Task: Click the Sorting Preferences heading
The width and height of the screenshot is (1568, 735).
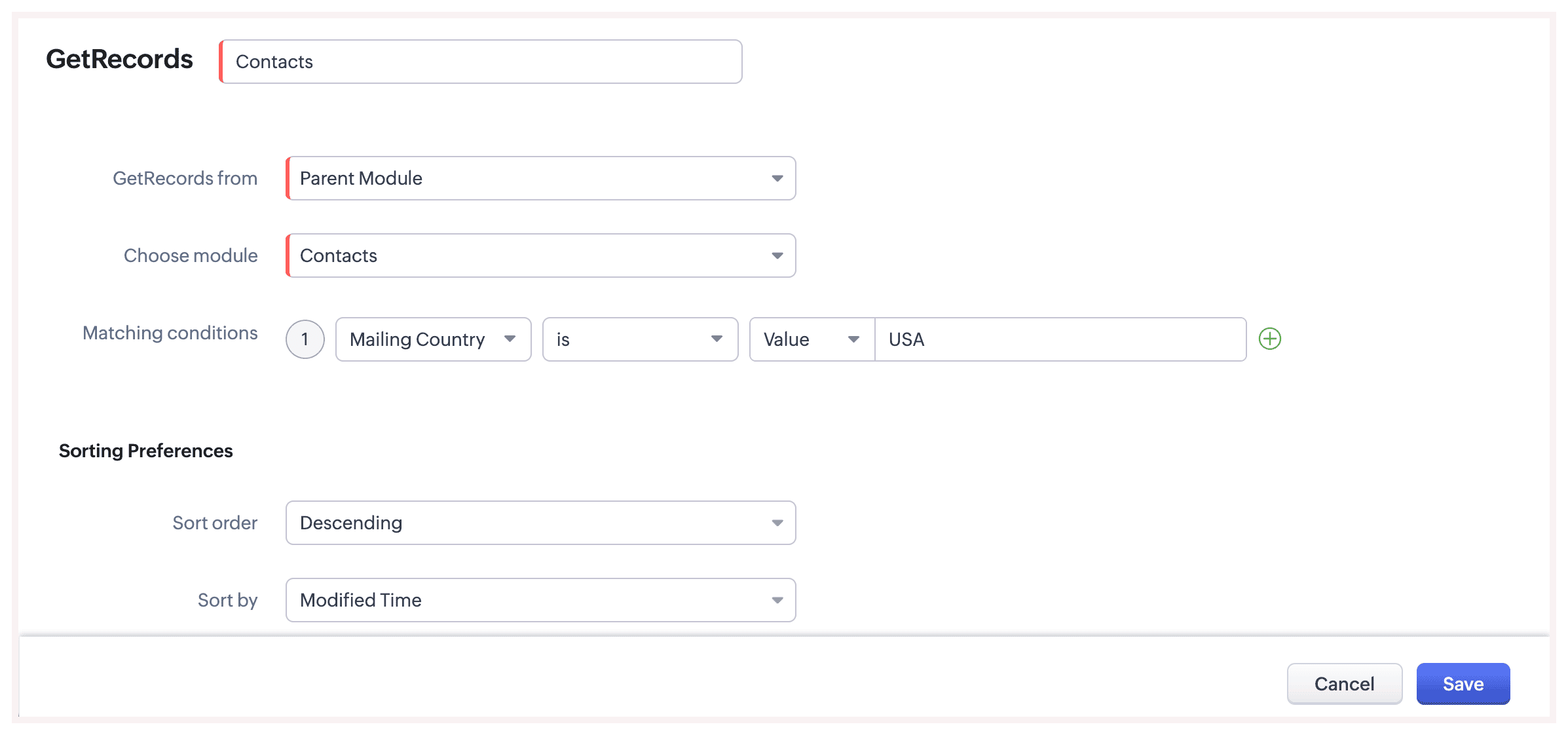Action: point(145,451)
